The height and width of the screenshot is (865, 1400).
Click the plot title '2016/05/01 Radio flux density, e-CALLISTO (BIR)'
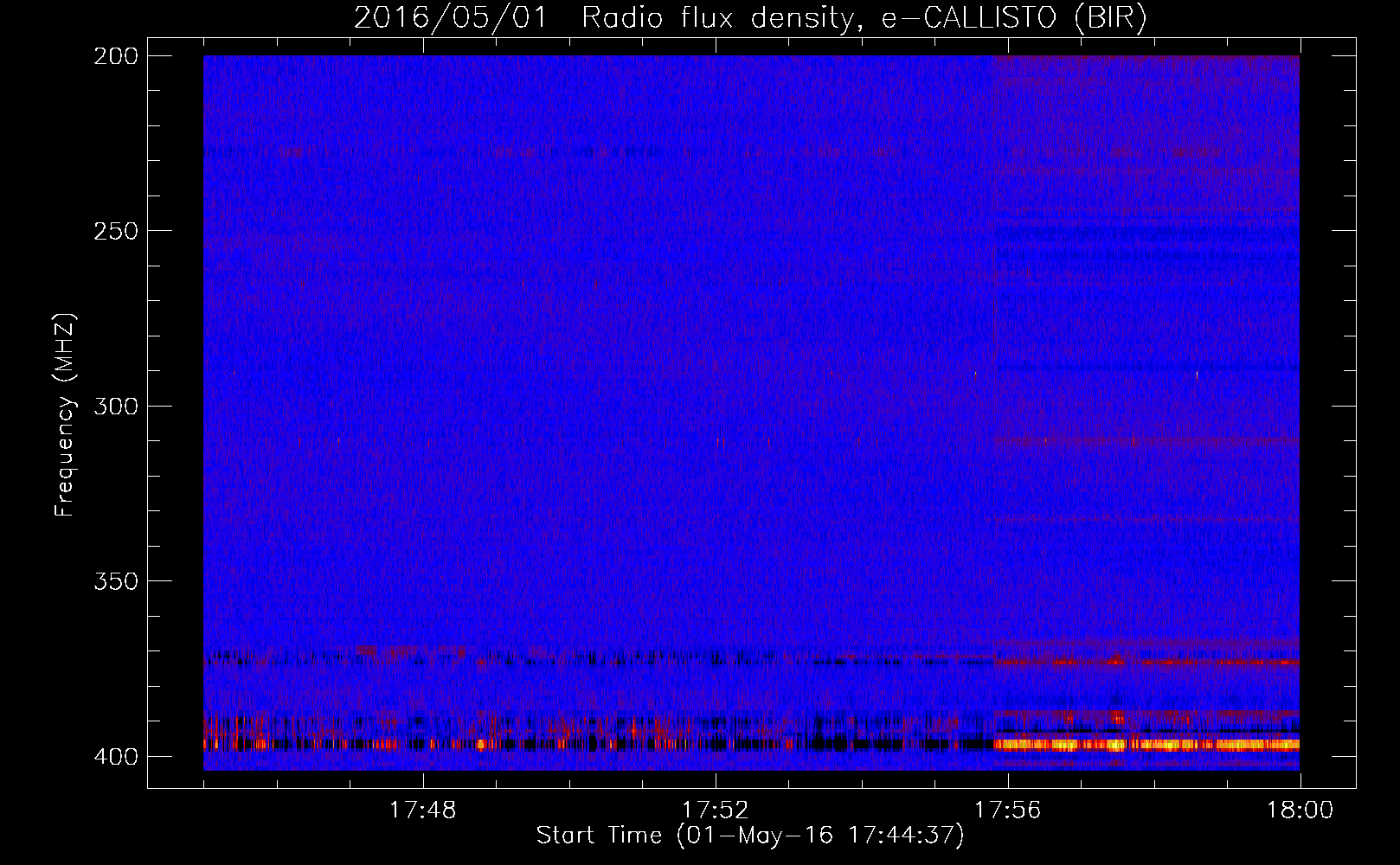[750, 17]
